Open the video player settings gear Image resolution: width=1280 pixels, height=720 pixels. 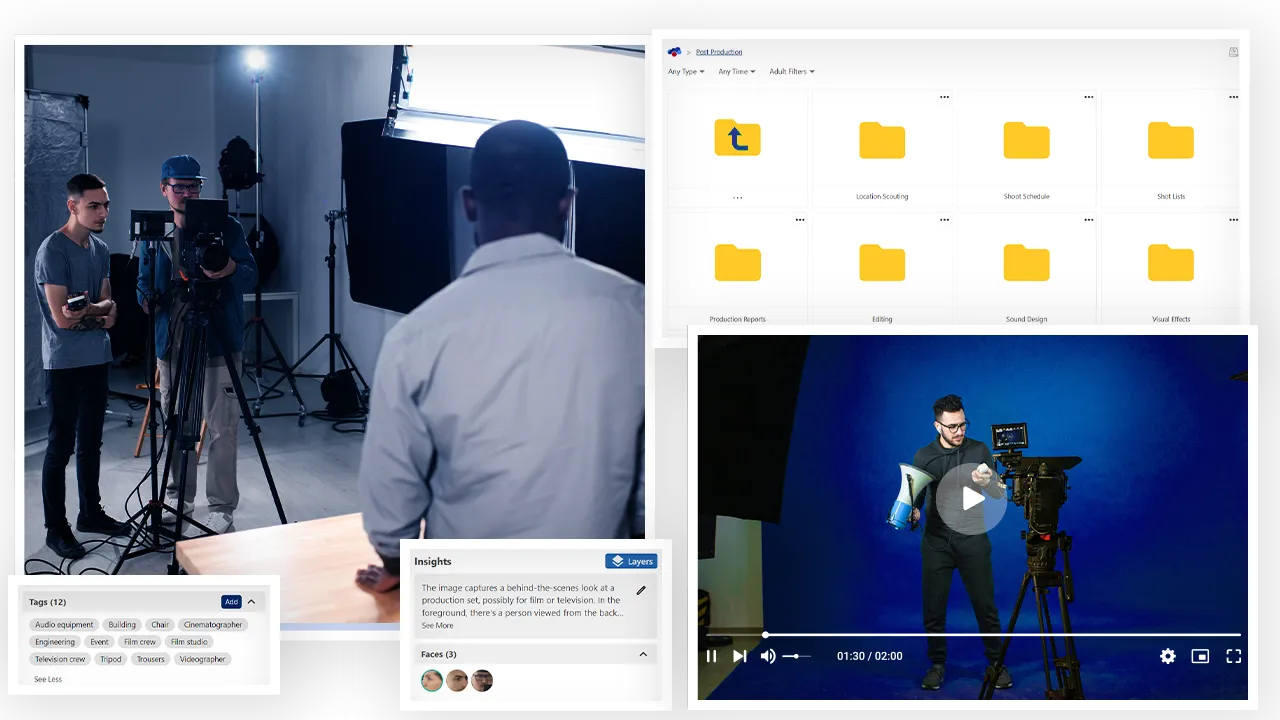(1167, 656)
